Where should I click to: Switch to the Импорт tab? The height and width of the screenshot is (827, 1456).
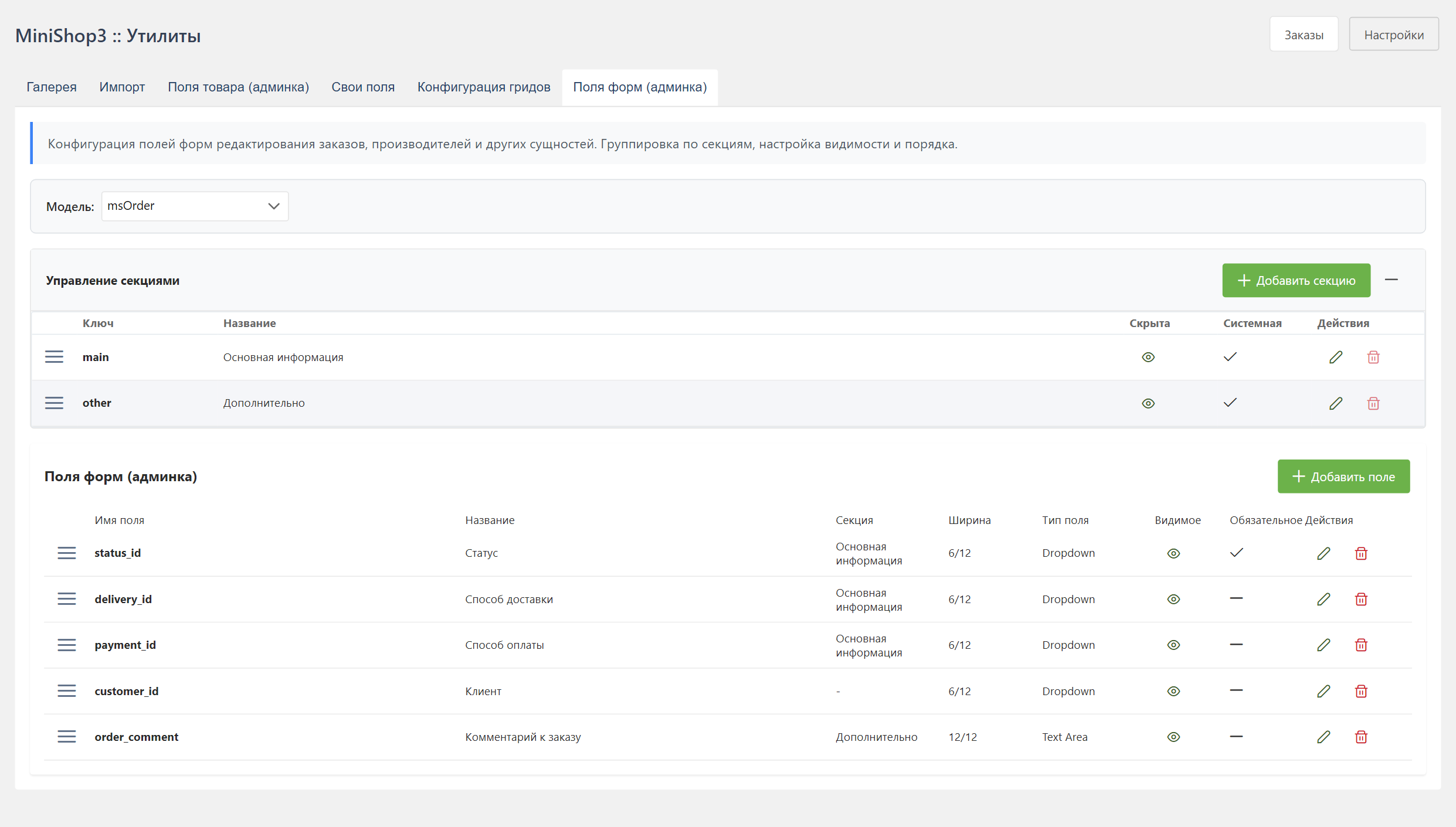pyautogui.click(x=122, y=87)
